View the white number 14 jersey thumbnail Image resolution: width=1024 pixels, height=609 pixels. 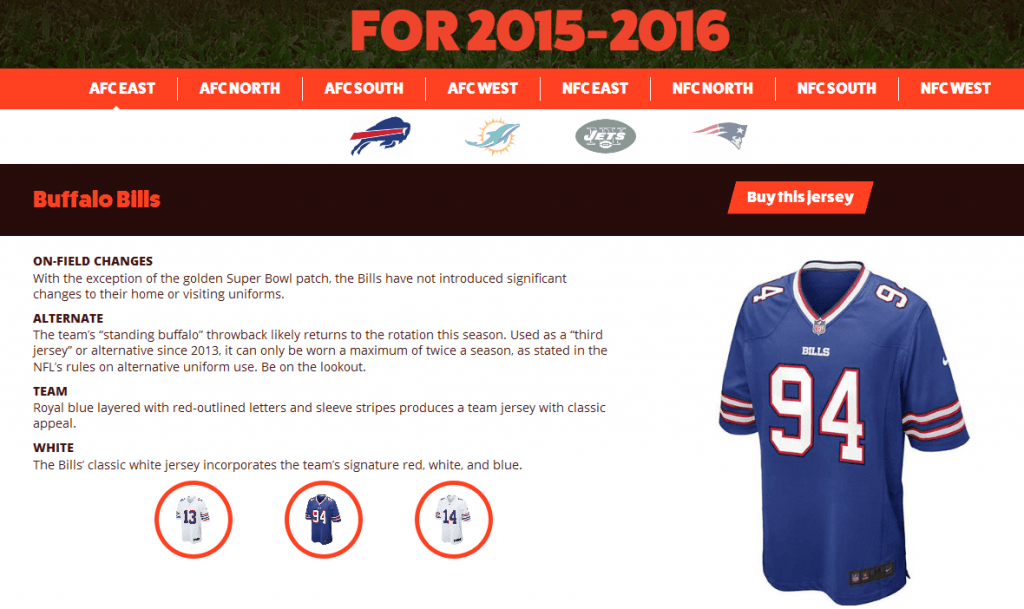[453, 520]
